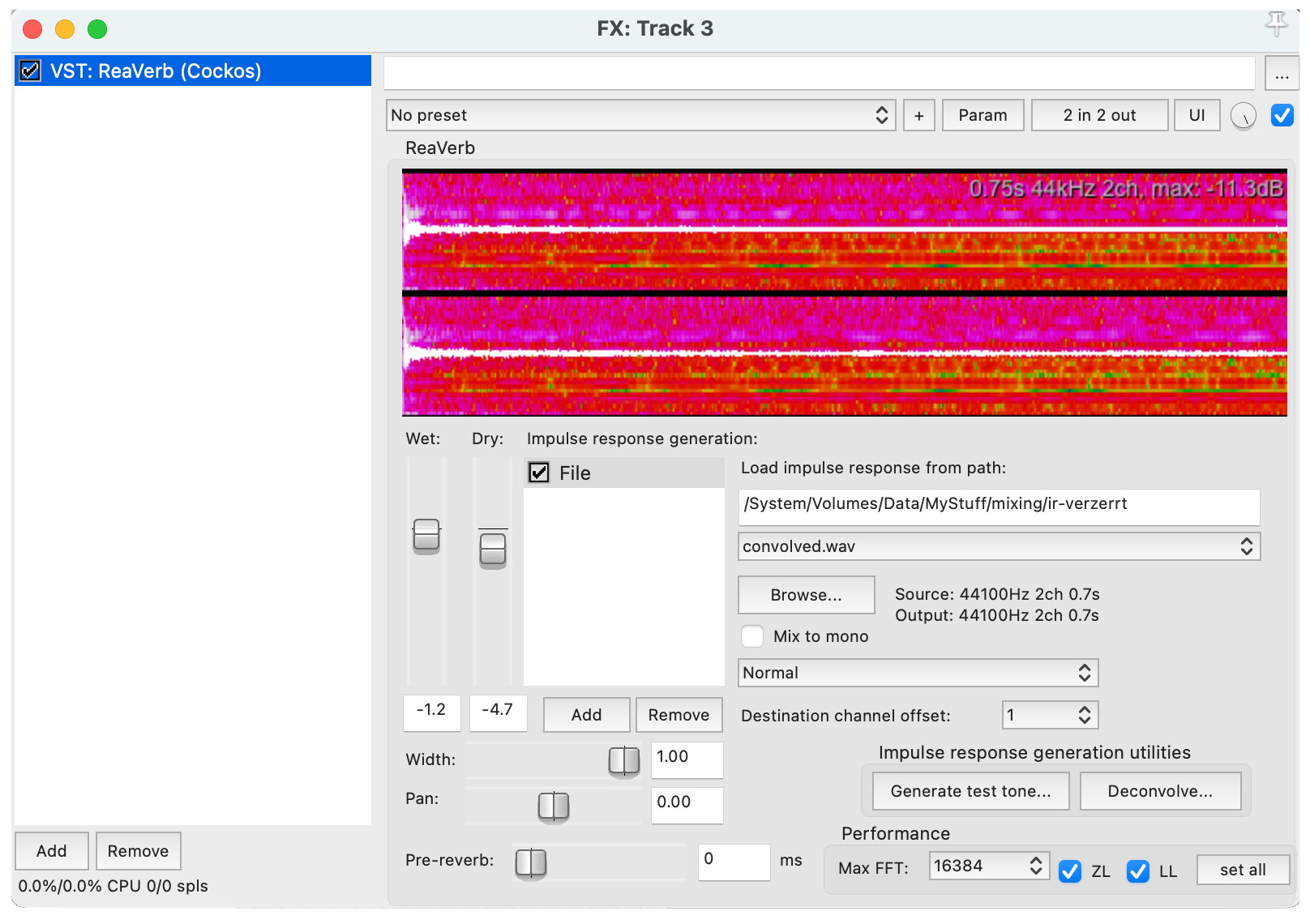1310x924 pixels.
Task: Click the Dry value field -4.7
Action: coord(498,712)
